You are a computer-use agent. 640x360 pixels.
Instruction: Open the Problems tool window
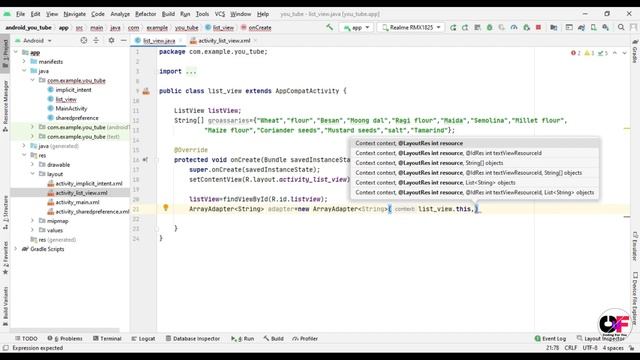[65, 338]
